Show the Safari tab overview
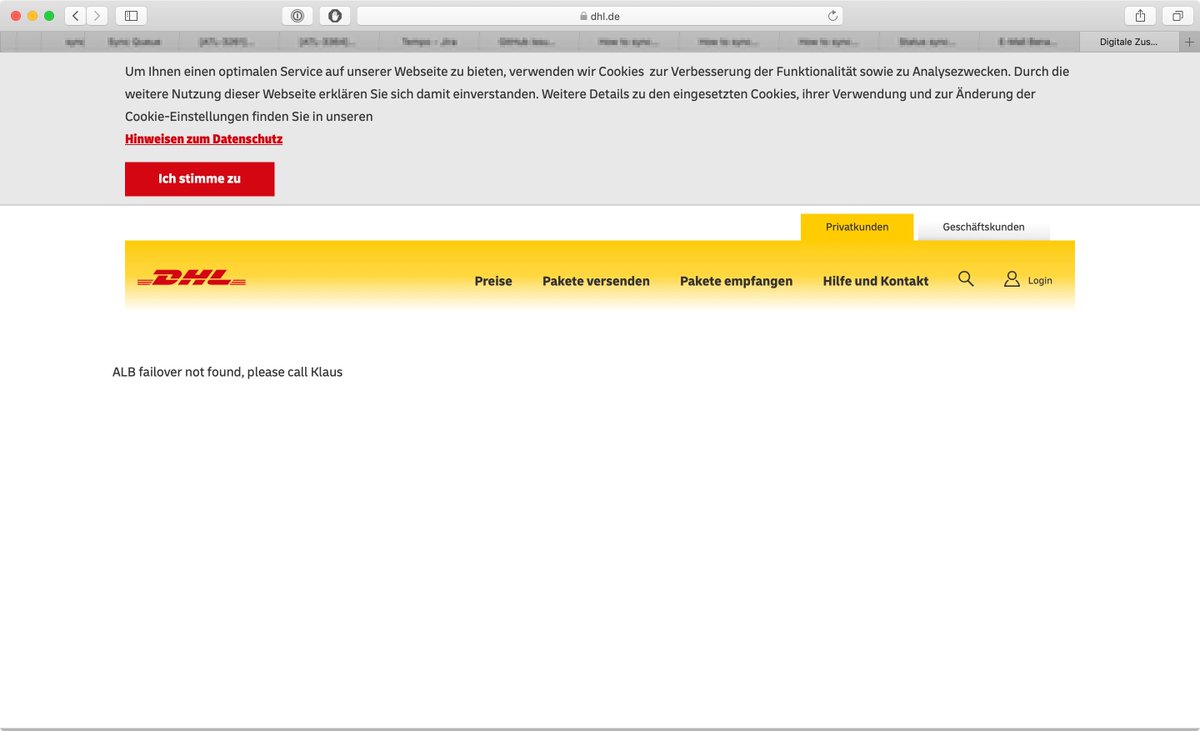Screen dimensions: 1200x731 click(1178, 16)
